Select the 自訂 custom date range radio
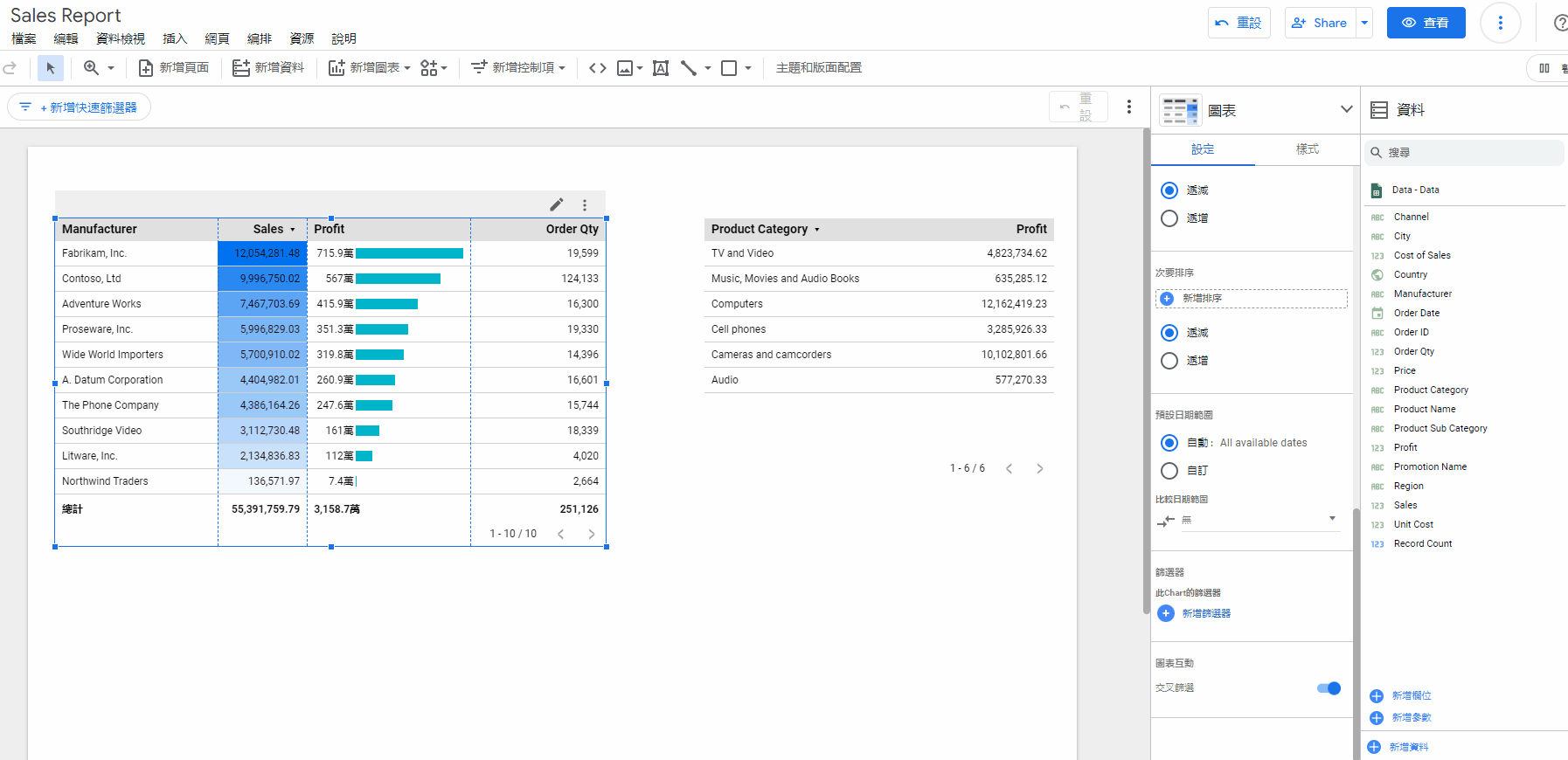The height and width of the screenshot is (760, 1568). click(1169, 471)
